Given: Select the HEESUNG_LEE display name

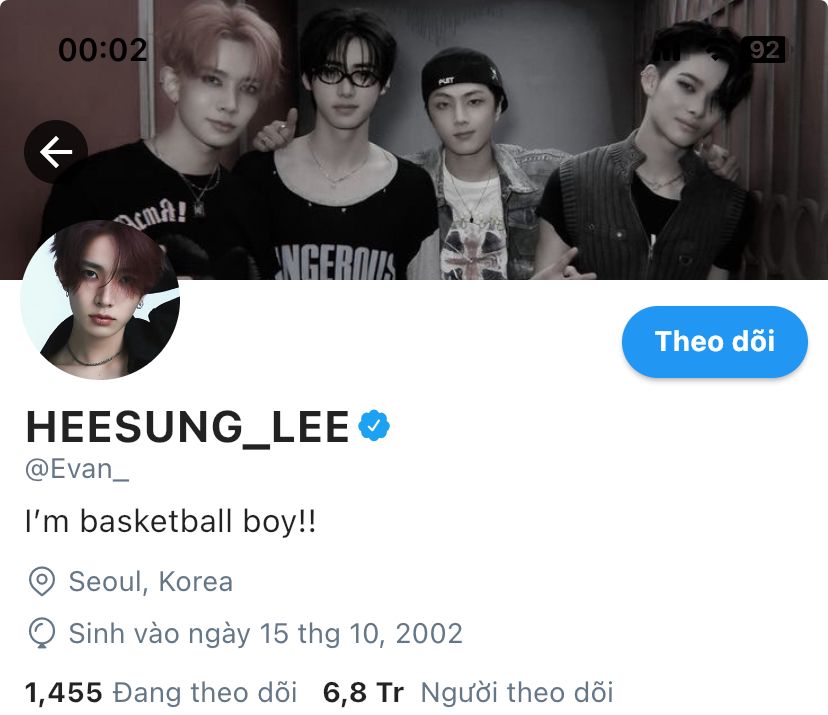Looking at the screenshot, I should pyautogui.click(x=187, y=427).
